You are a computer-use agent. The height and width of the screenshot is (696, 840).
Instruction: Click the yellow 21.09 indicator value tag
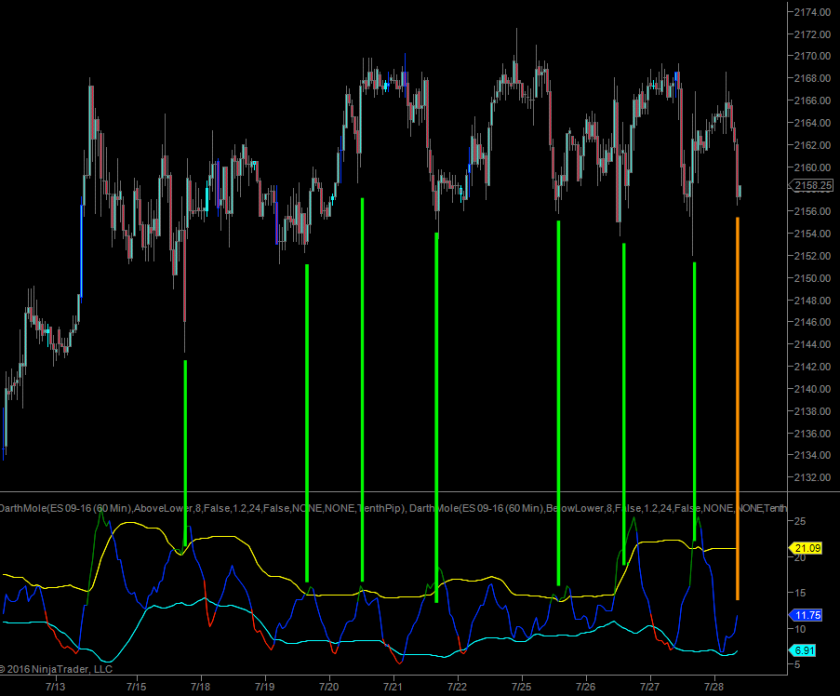[x=806, y=548]
